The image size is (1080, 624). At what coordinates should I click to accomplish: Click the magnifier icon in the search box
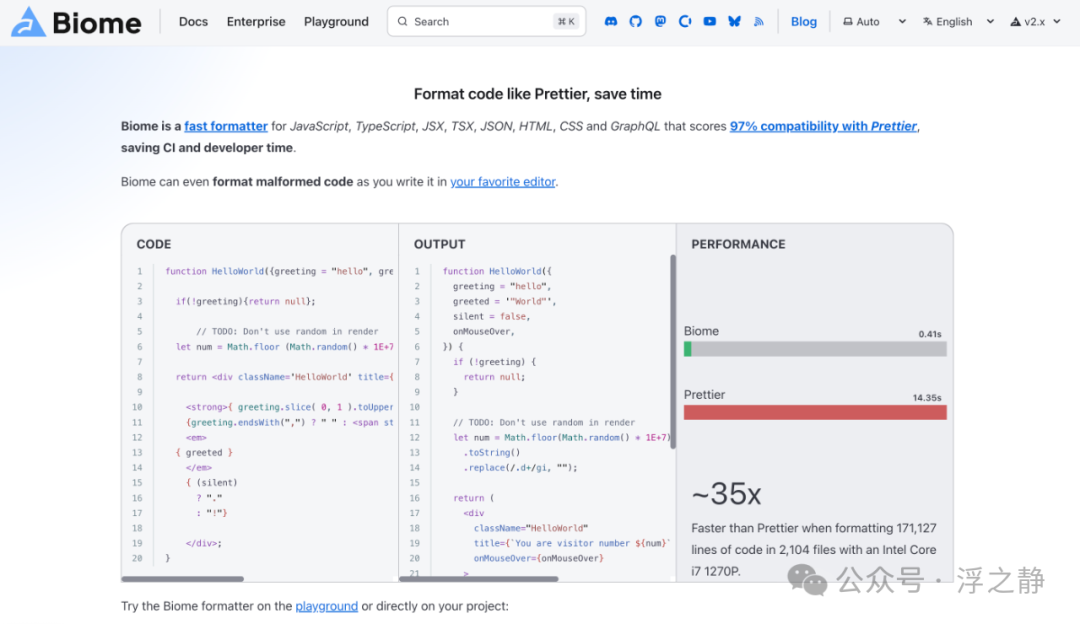(x=403, y=21)
